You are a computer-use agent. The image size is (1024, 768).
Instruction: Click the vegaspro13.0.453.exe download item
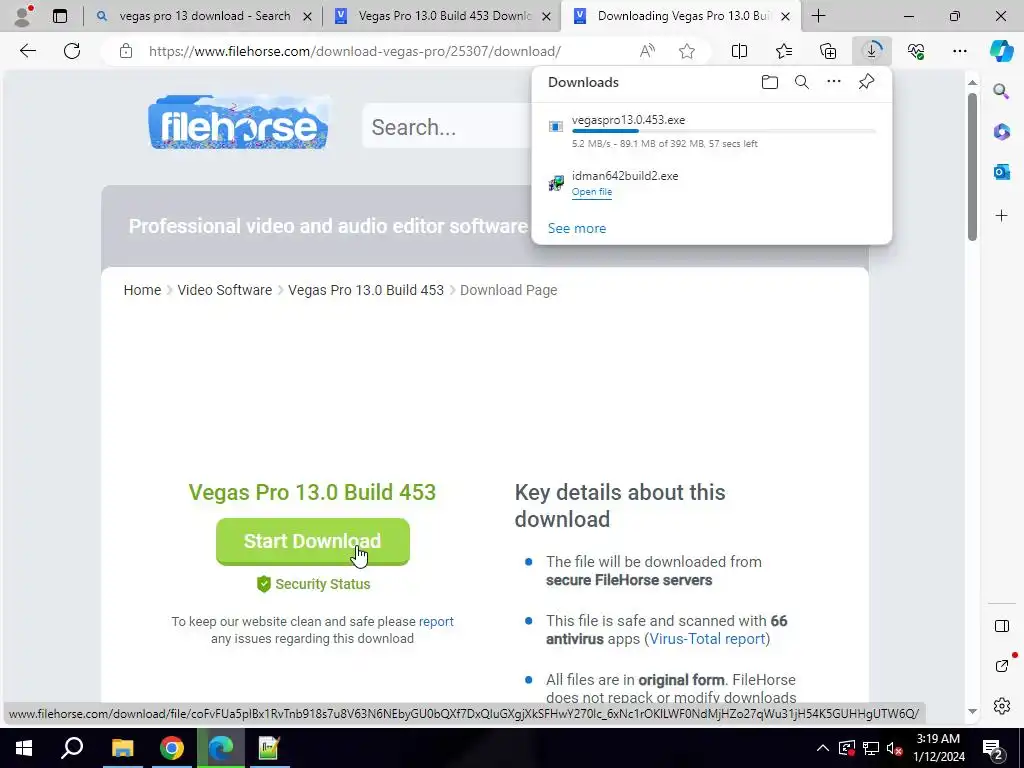tap(712, 131)
